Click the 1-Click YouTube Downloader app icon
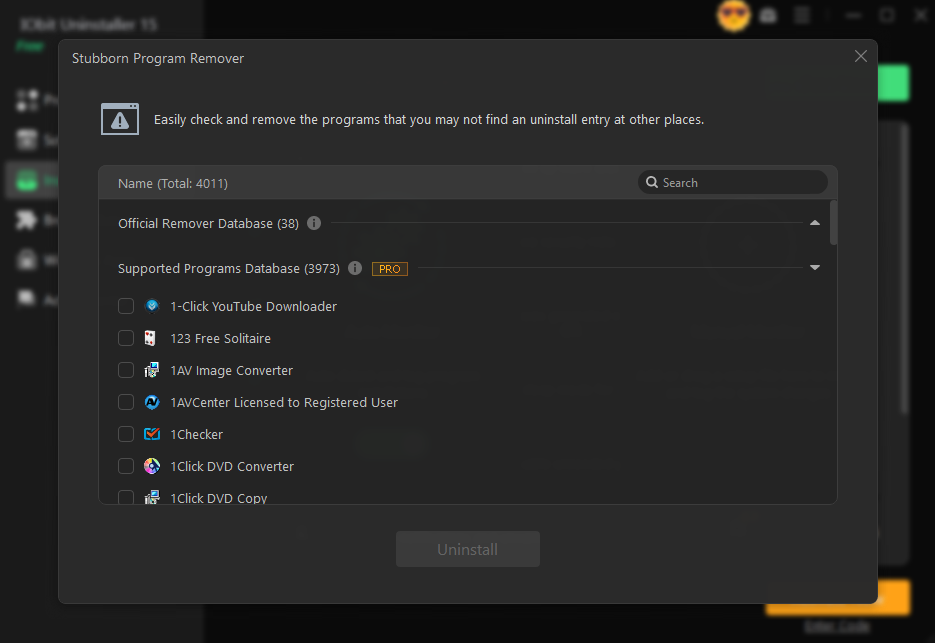Screen dimensions: 935x643 click(151, 306)
